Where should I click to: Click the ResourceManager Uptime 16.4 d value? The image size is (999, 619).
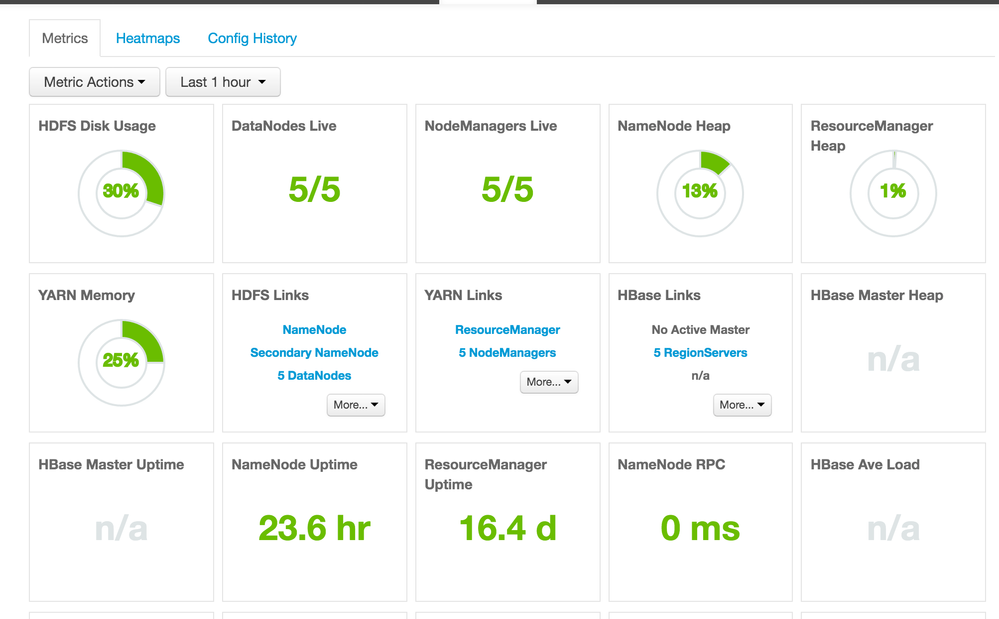point(508,529)
